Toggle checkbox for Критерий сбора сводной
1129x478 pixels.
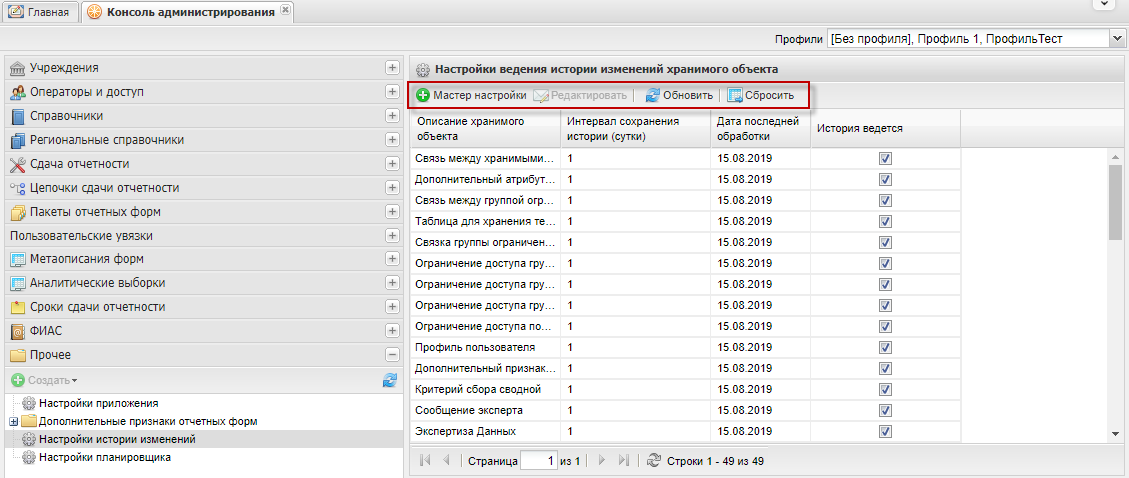[886, 389]
